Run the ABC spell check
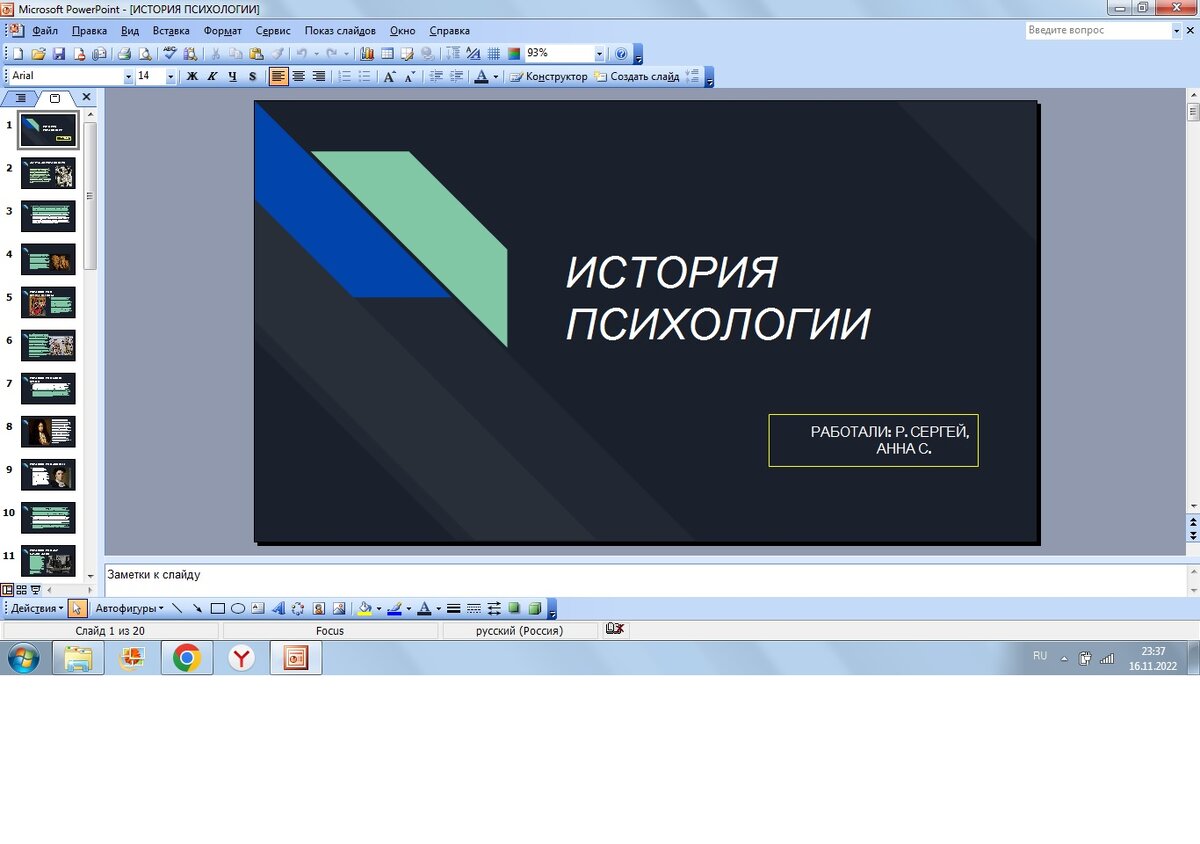Screen dimensions: 1200x844 [x=170, y=54]
